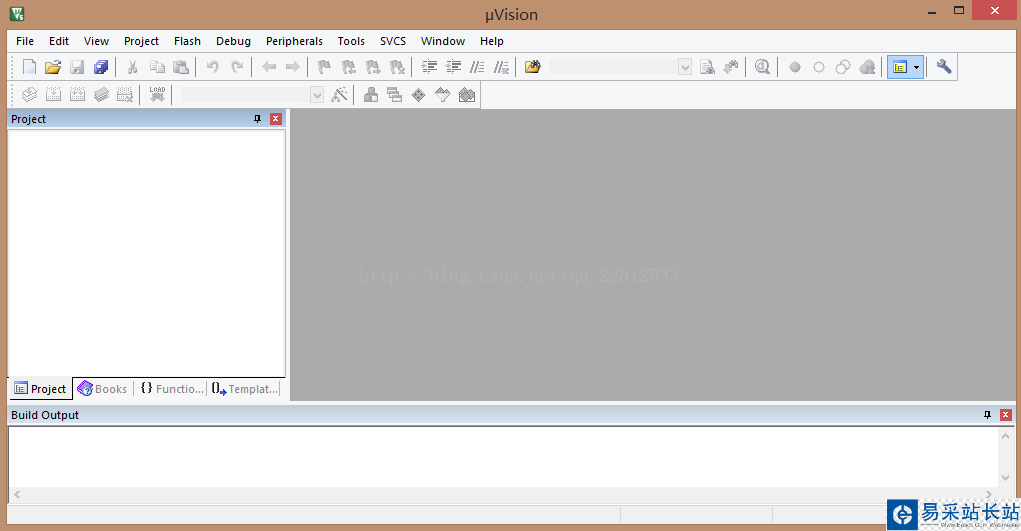This screenshot has width=1021, height=531.
Task: Click the Undo arrow icon
Action: point(212,66)
